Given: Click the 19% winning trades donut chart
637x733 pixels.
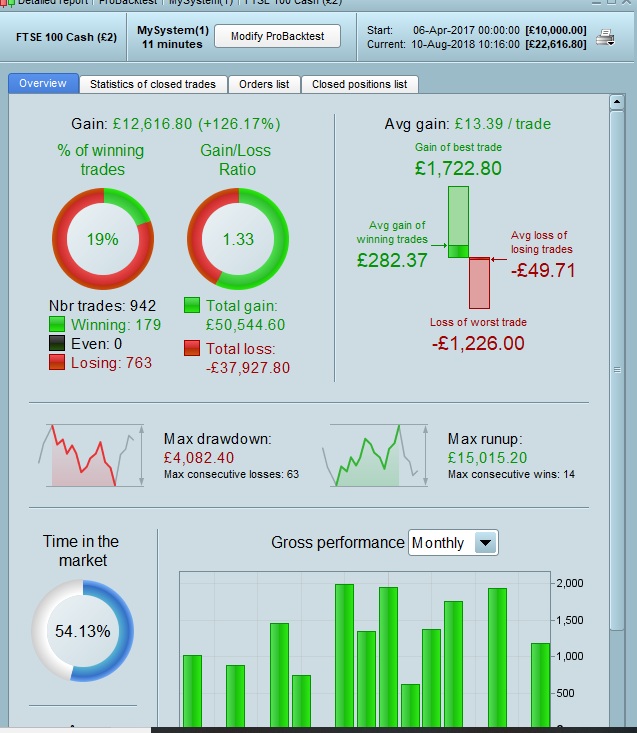Looking at the screenshot, I should coord(103,239).
